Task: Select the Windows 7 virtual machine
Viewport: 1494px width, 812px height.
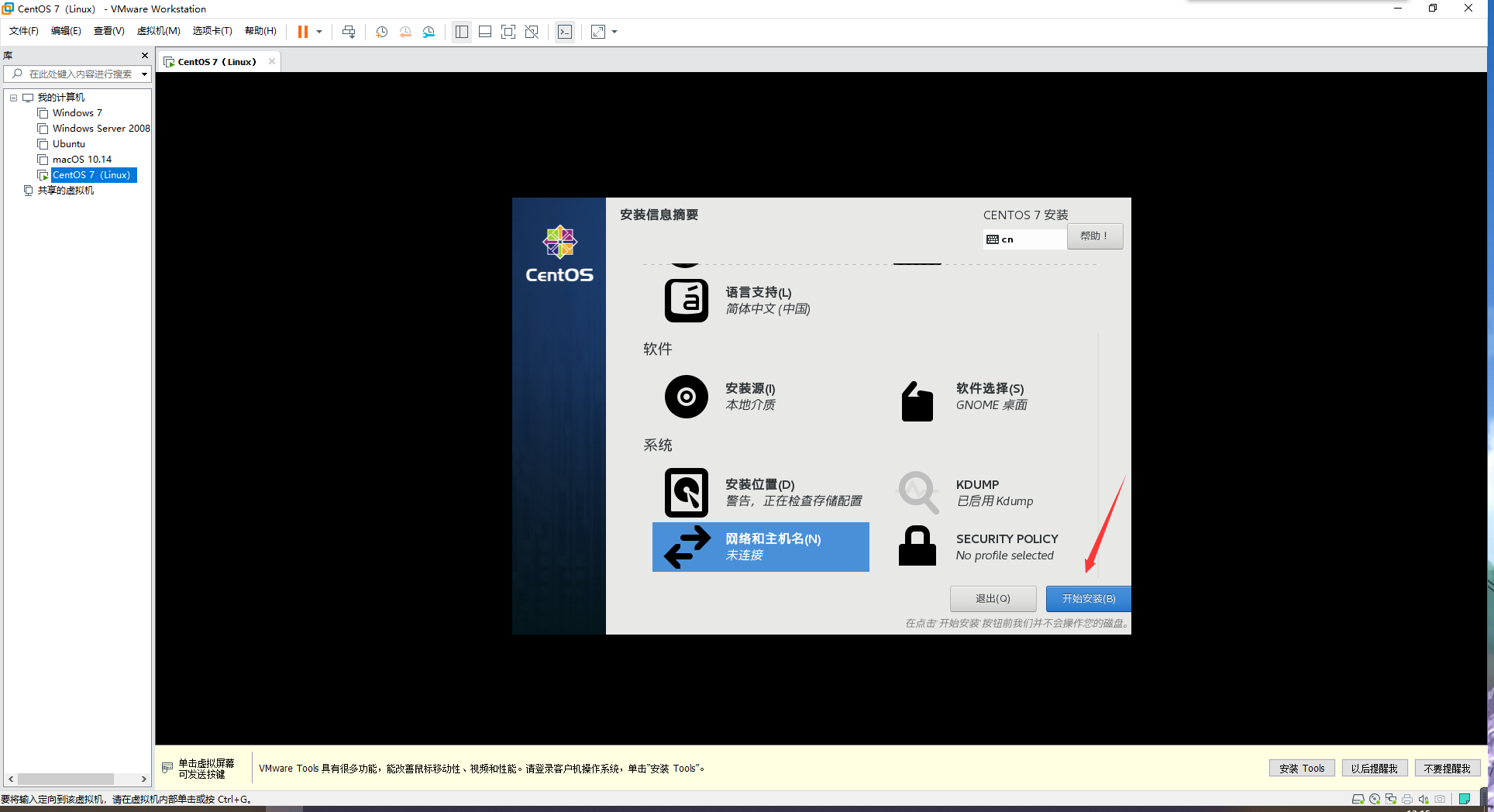Action: click(77, 113)
